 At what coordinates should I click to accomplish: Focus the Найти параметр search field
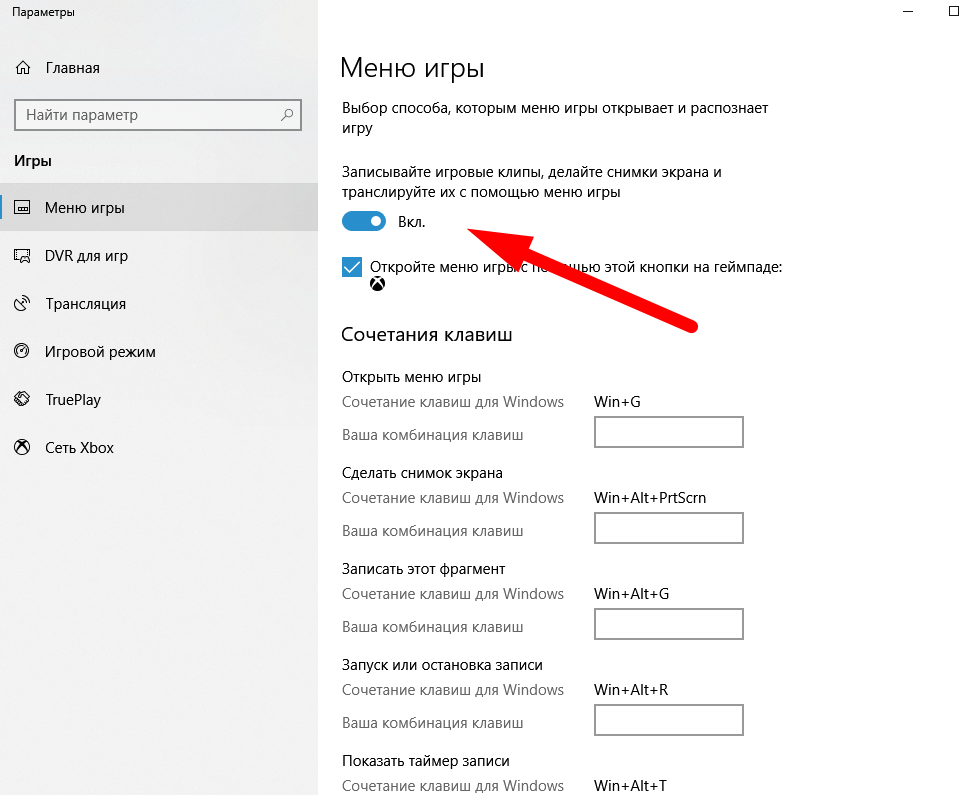(158, 115)
